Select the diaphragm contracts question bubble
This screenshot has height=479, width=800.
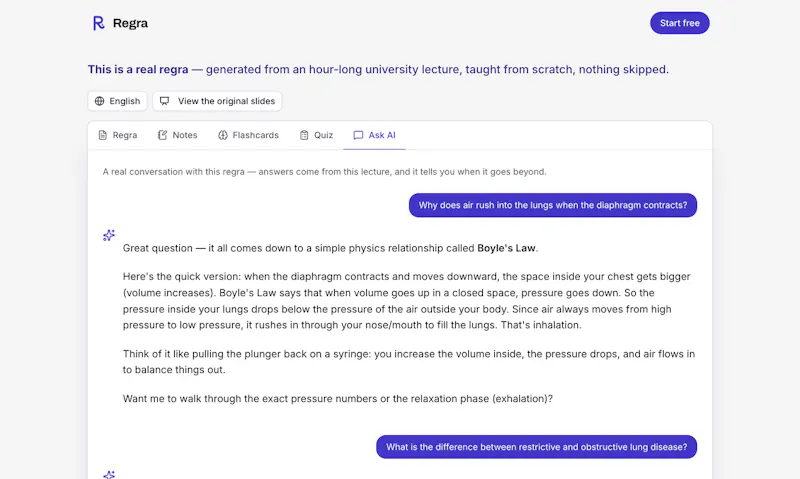pos(553,205)
